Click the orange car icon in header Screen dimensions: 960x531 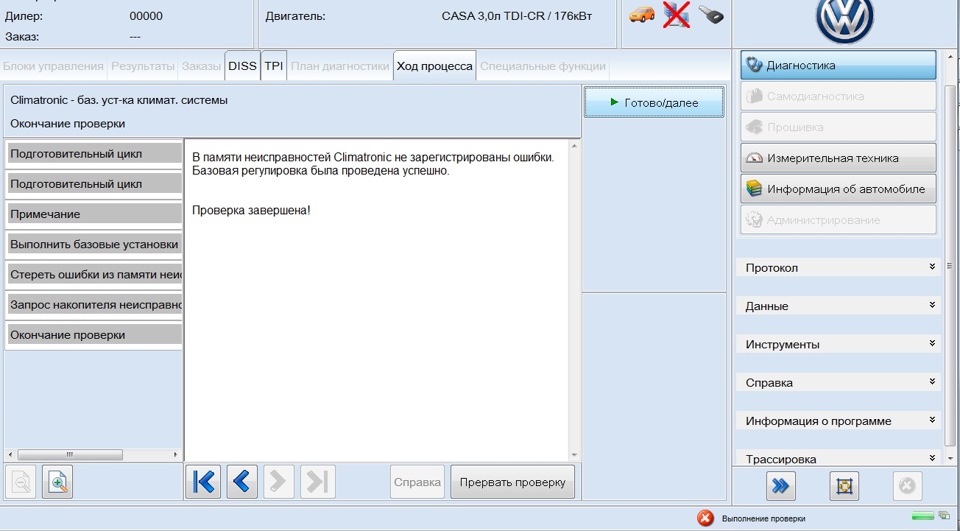tap(642, 14)
